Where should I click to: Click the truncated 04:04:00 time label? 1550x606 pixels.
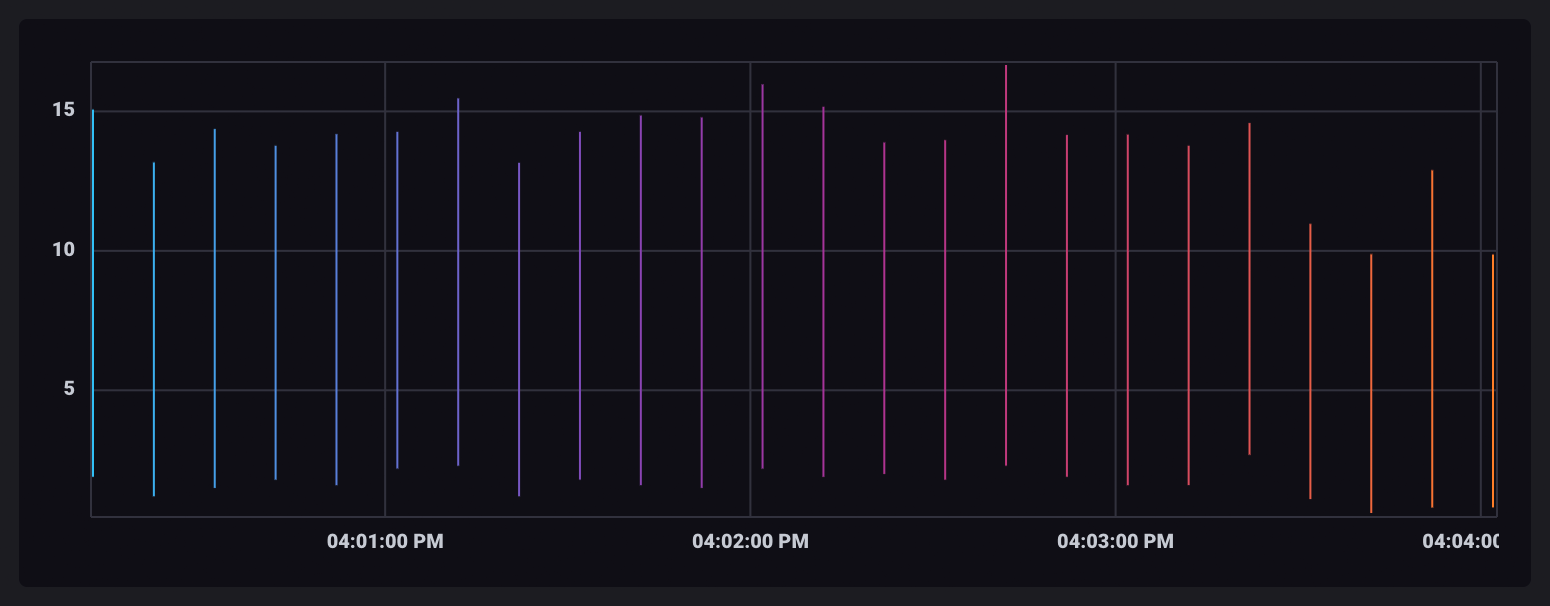[1460, 542]
